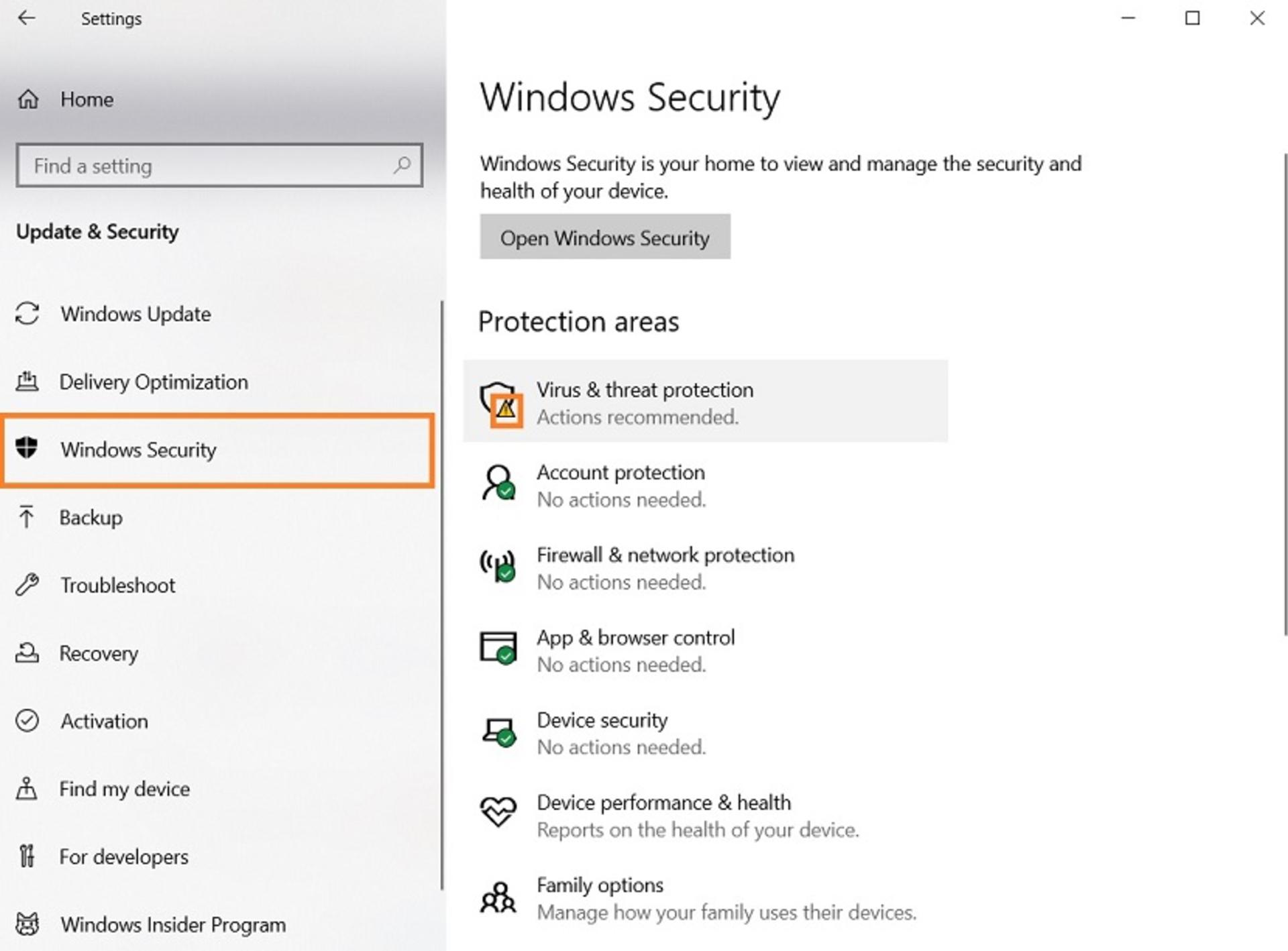This screenshot has height=951, width=1288.
Task: Click the App & browser control window icon
Action: 498,648
